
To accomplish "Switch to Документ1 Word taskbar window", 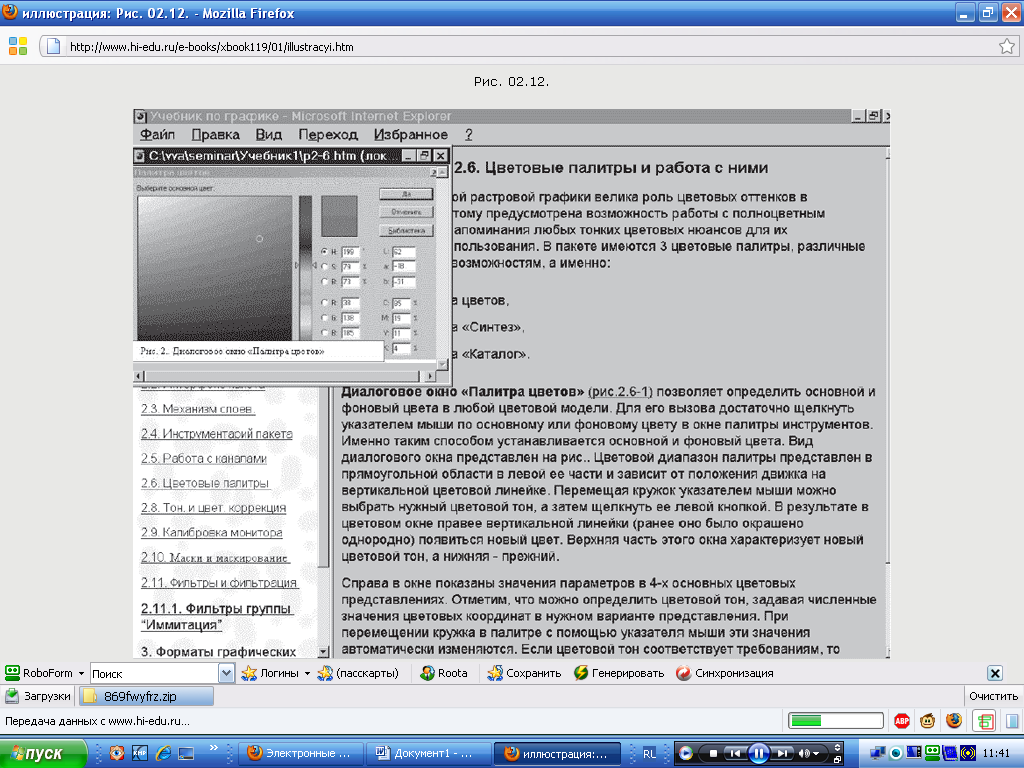I will coord(427,754).
